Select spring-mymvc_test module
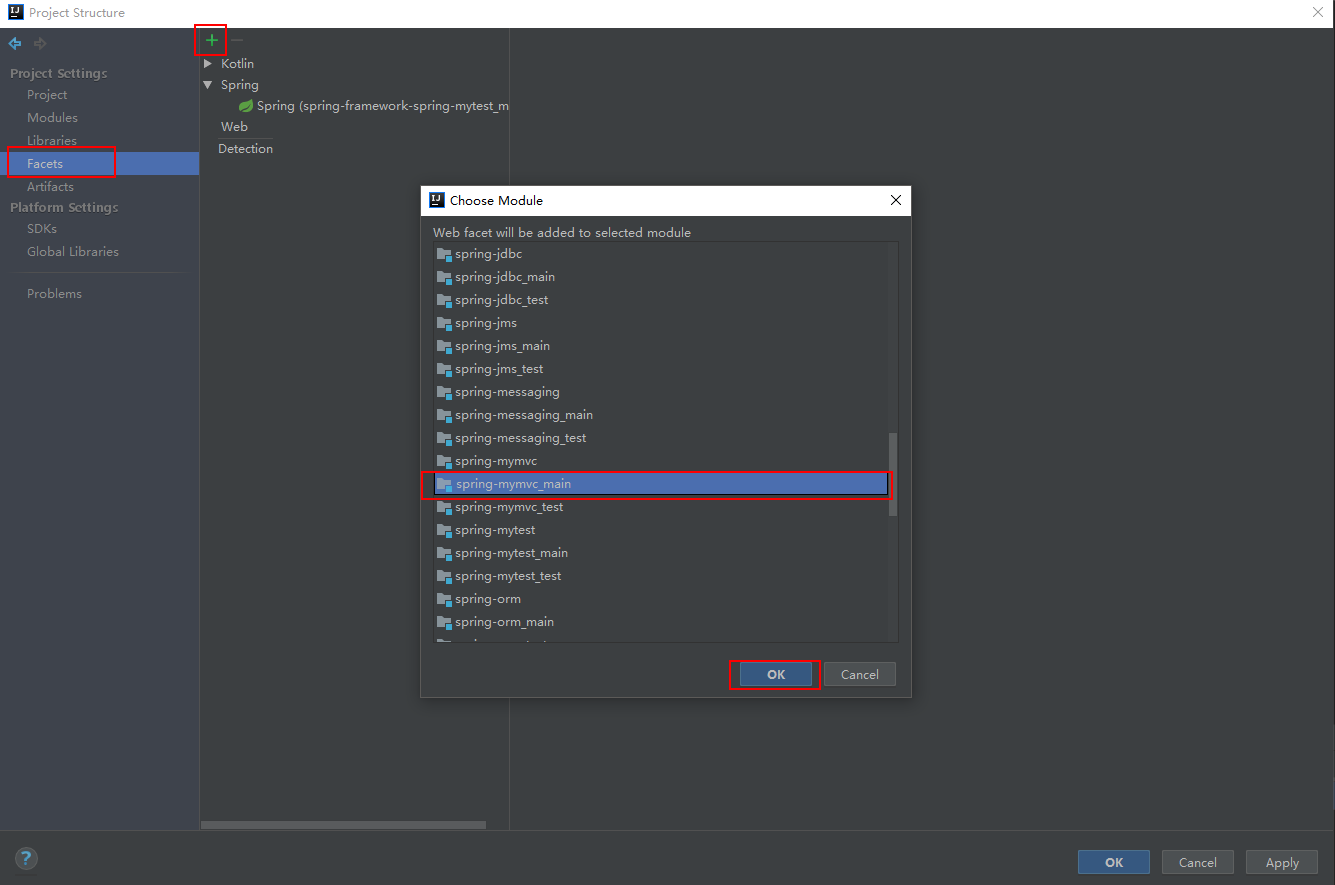 point(661,507)
